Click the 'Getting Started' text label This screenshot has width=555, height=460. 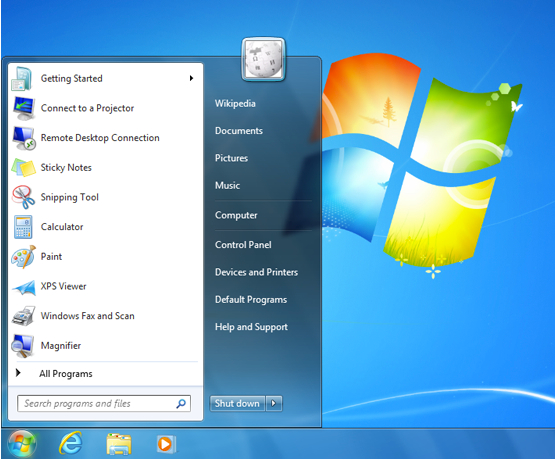[71, 79]
